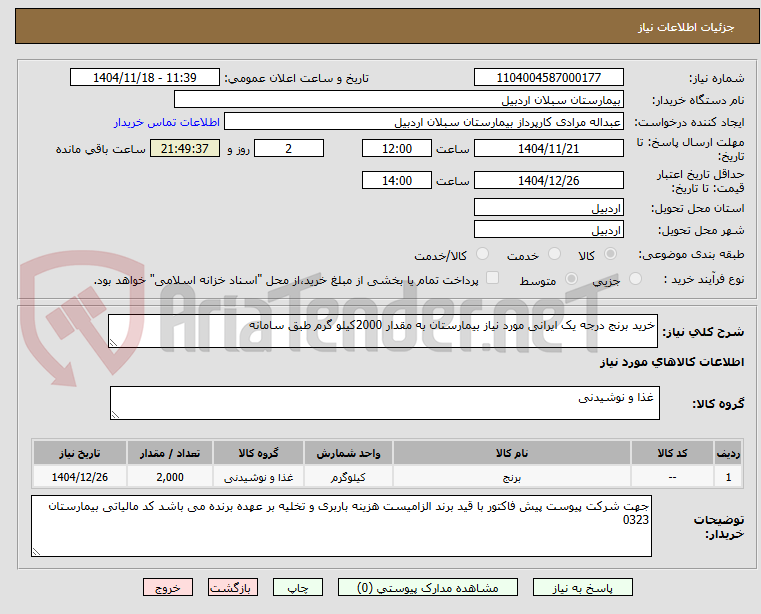Click the استان محل تحویل field

point(548,207)
